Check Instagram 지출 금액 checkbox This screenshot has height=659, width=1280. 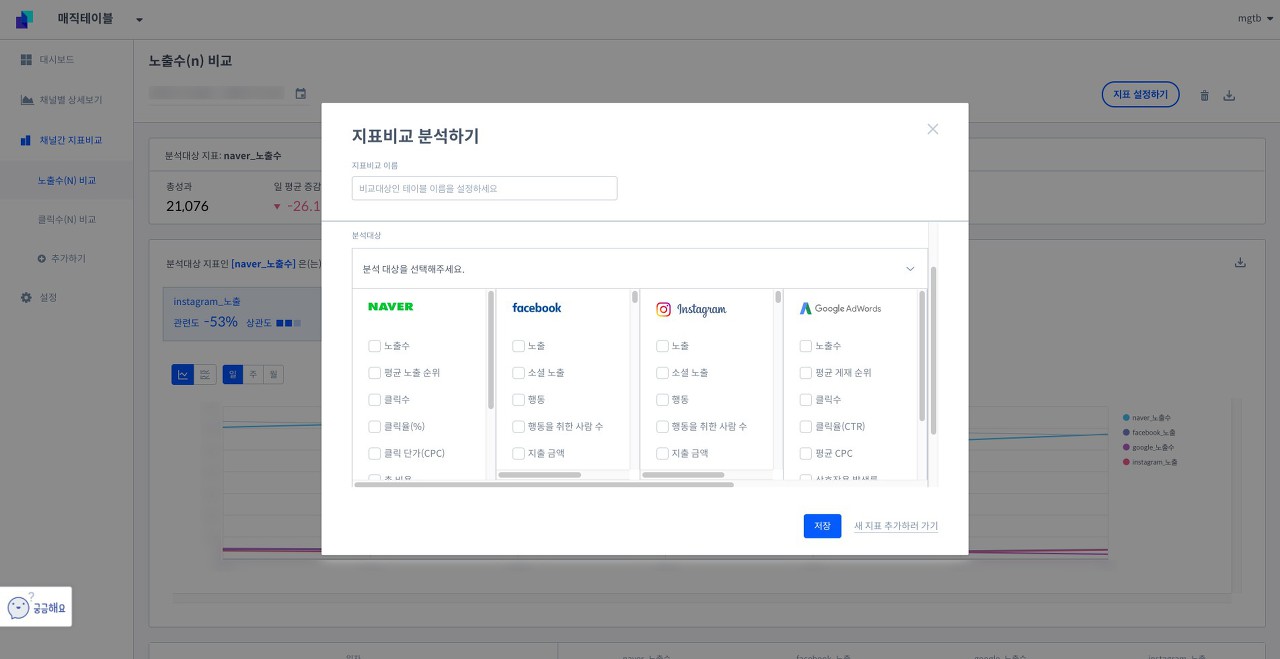coord(662,454)
